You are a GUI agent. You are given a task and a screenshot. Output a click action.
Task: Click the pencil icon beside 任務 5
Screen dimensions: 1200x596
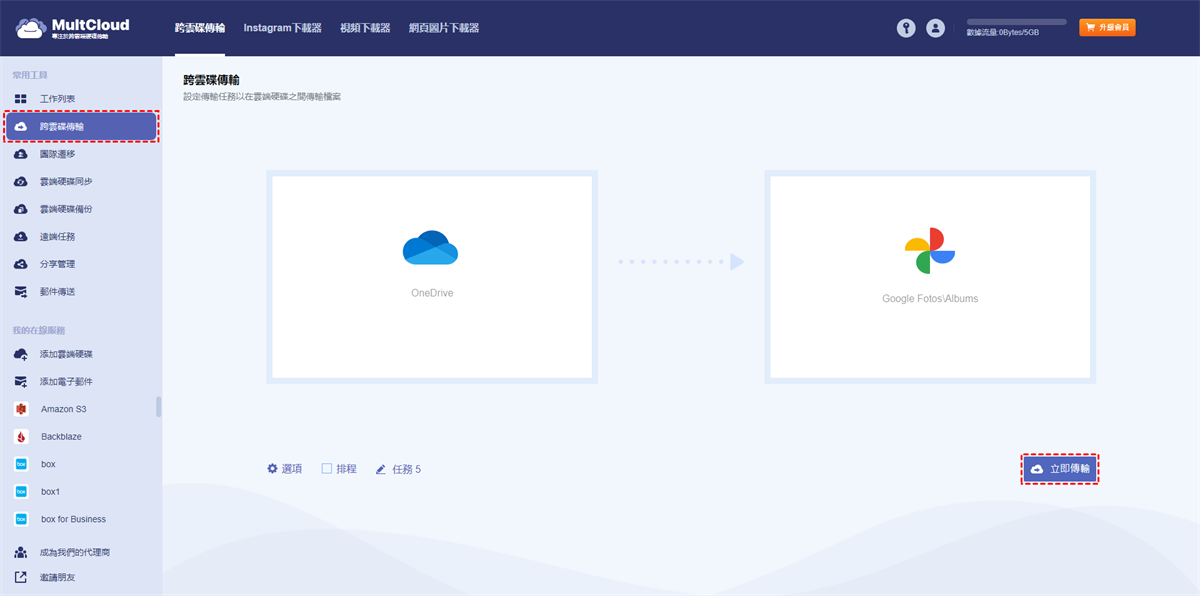pos(381,469)
